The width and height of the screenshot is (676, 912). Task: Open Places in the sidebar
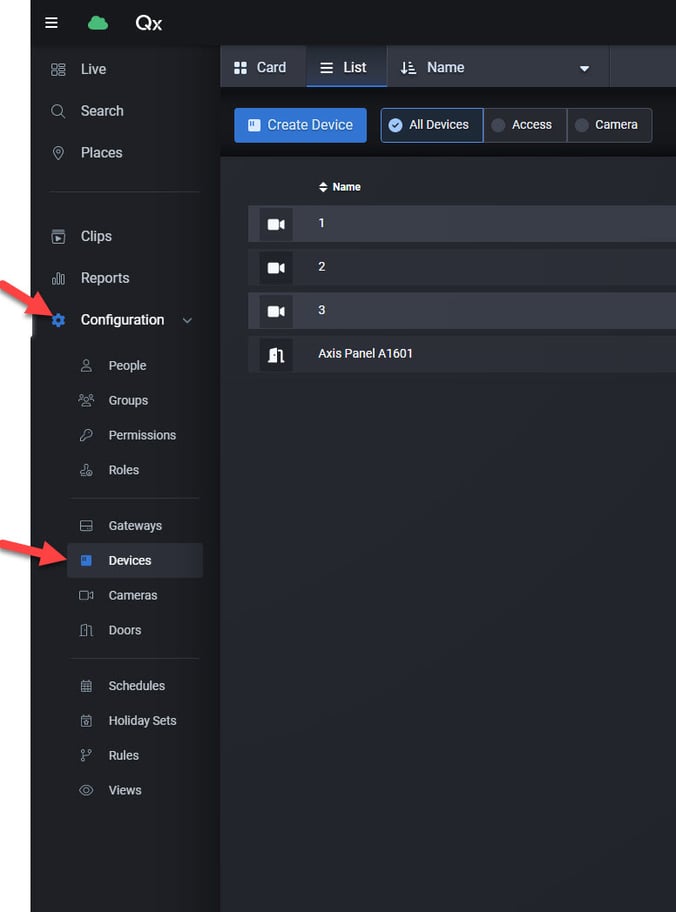click(101, 153)
